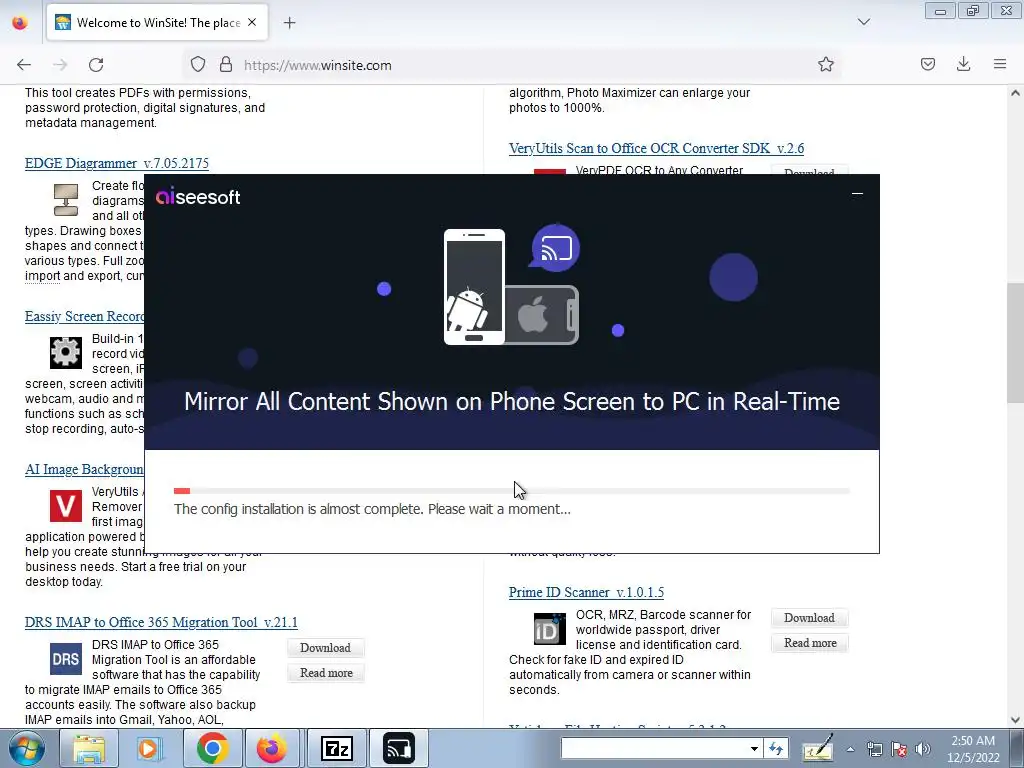The image size is (1024, 768).
Task: Open the tracking protection shield icon
Action: (x=198, y=65)
